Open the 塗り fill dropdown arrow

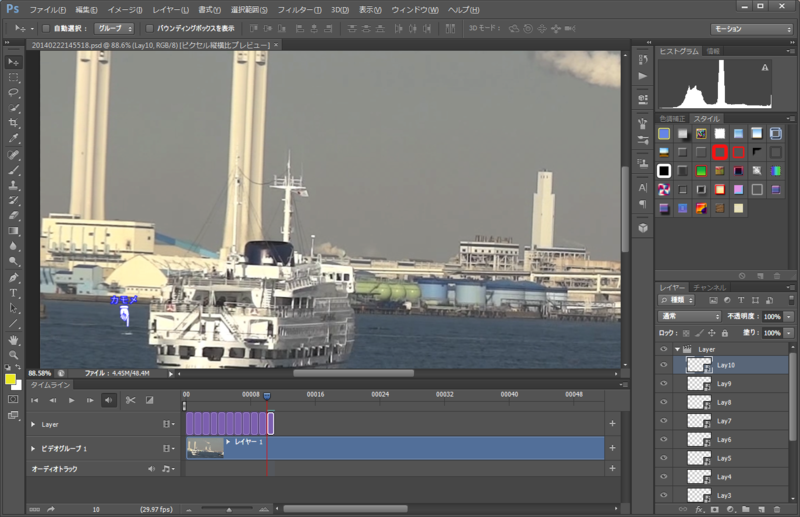[x=789, y=333]
